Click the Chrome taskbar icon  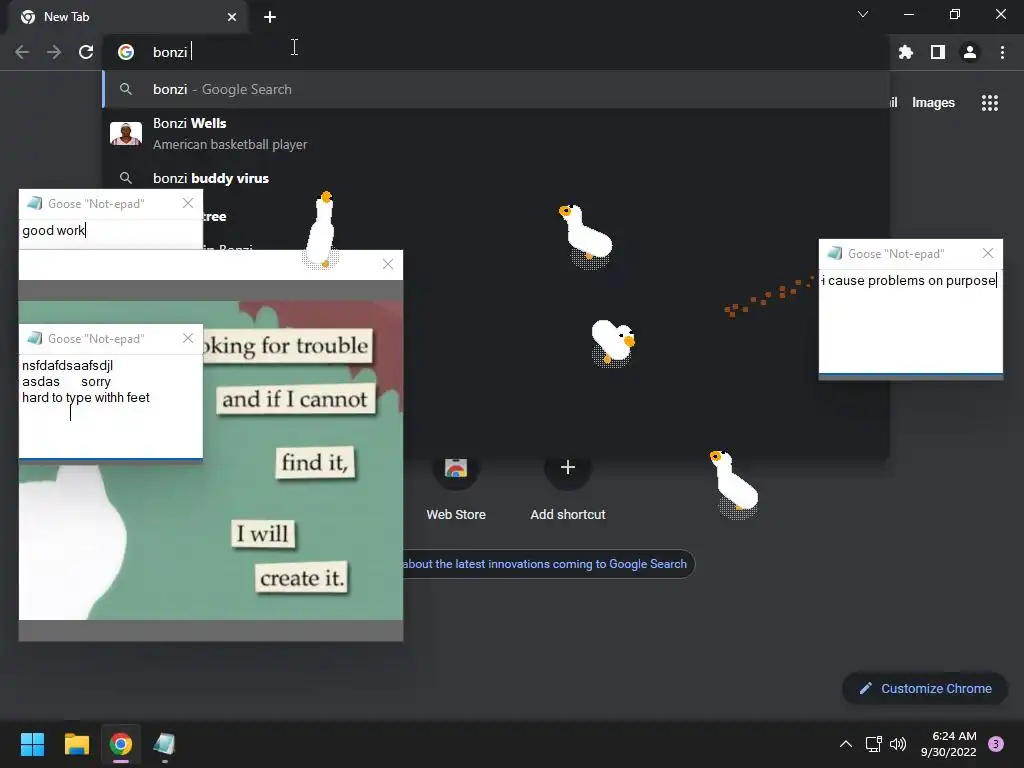(121, 744)
